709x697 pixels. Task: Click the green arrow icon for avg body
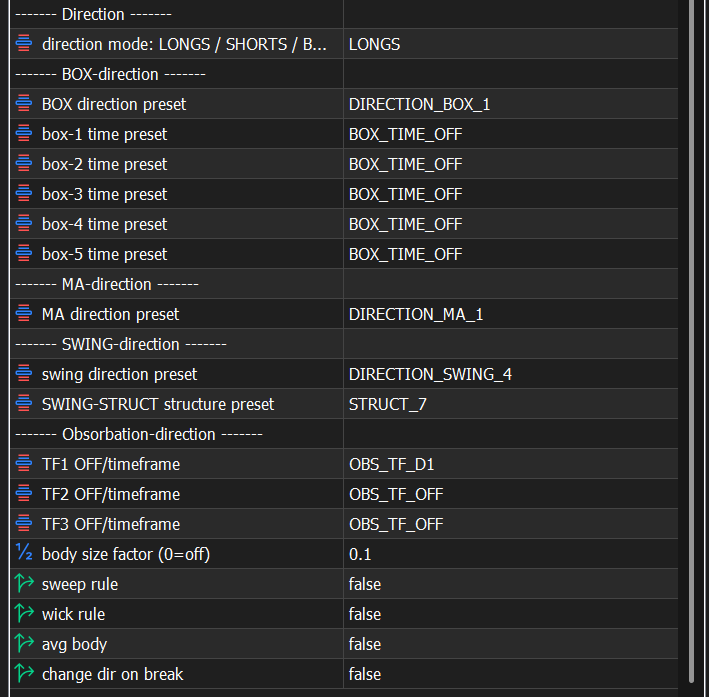point(24,643)
